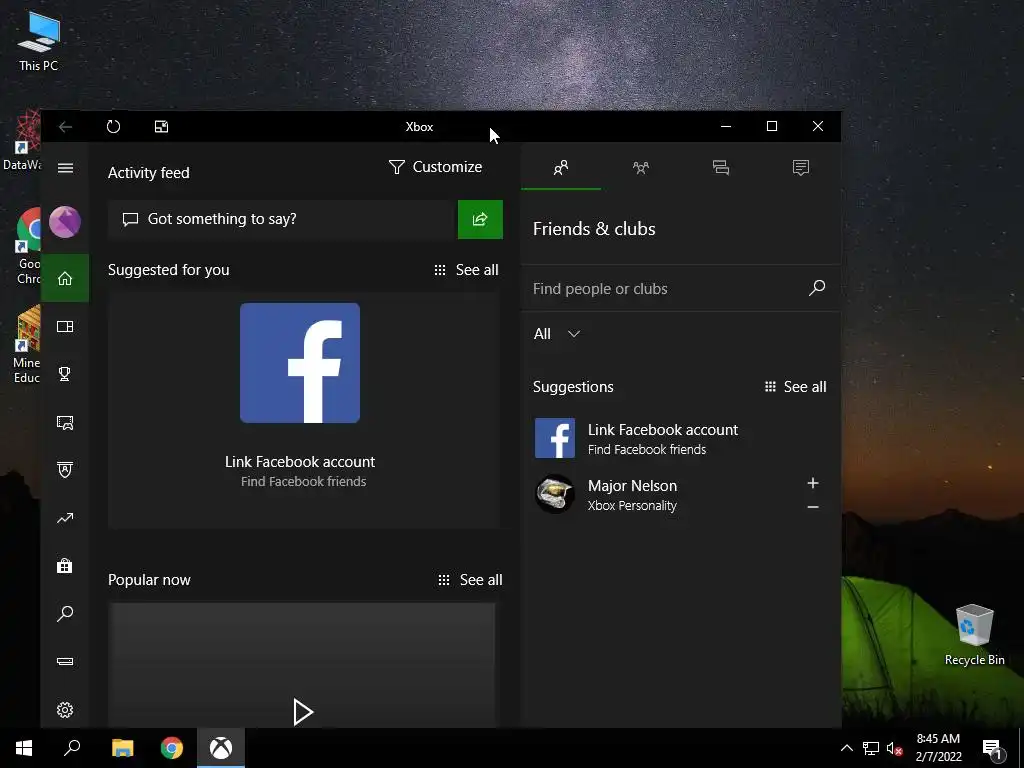Maximize the Xbox window

coord(772,126)
